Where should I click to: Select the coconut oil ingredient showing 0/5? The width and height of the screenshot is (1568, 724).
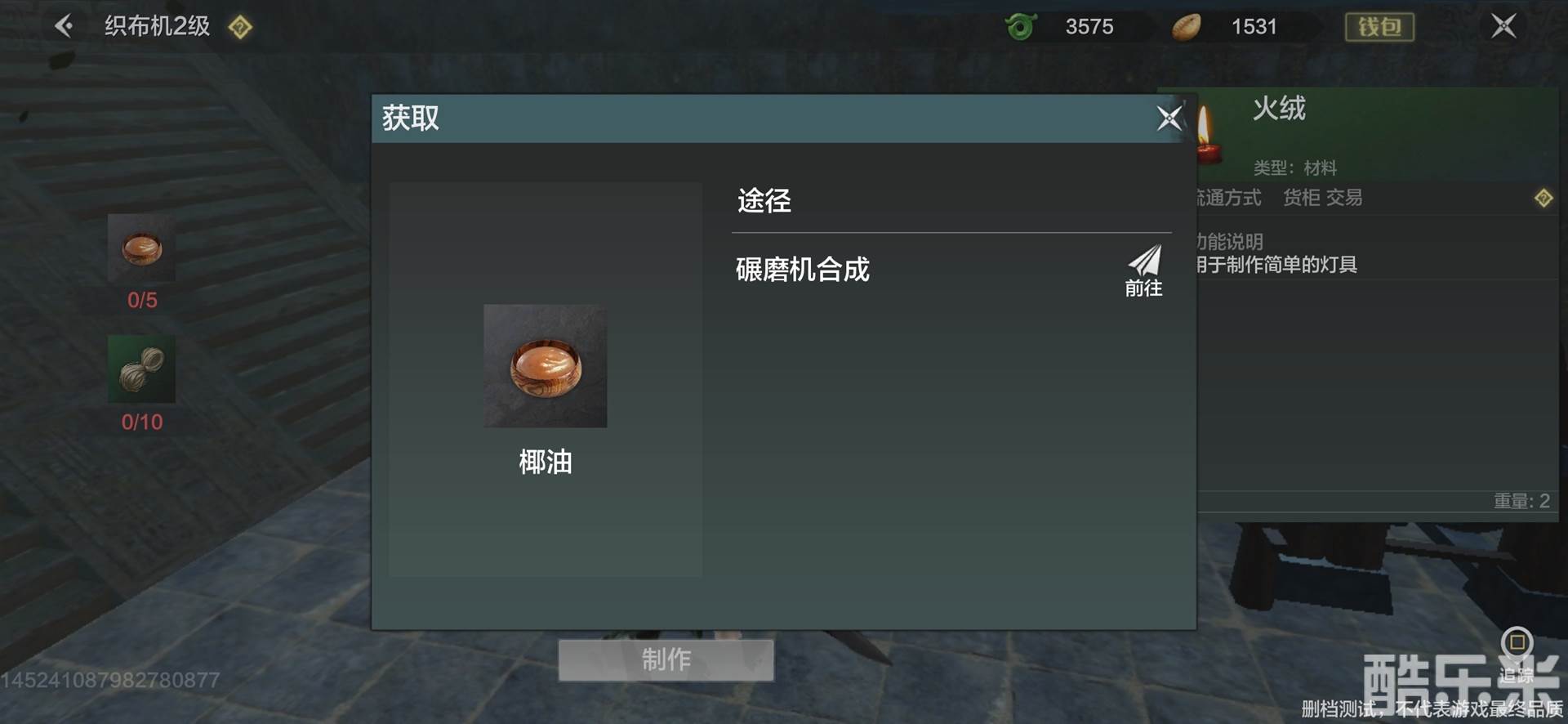pyautogui.click(x=141, y=248)
